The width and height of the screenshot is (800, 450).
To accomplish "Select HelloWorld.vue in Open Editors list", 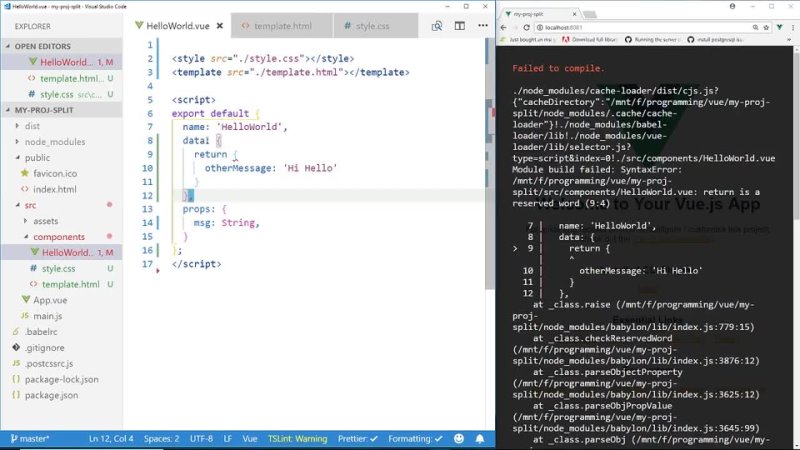I will [61, 62].
